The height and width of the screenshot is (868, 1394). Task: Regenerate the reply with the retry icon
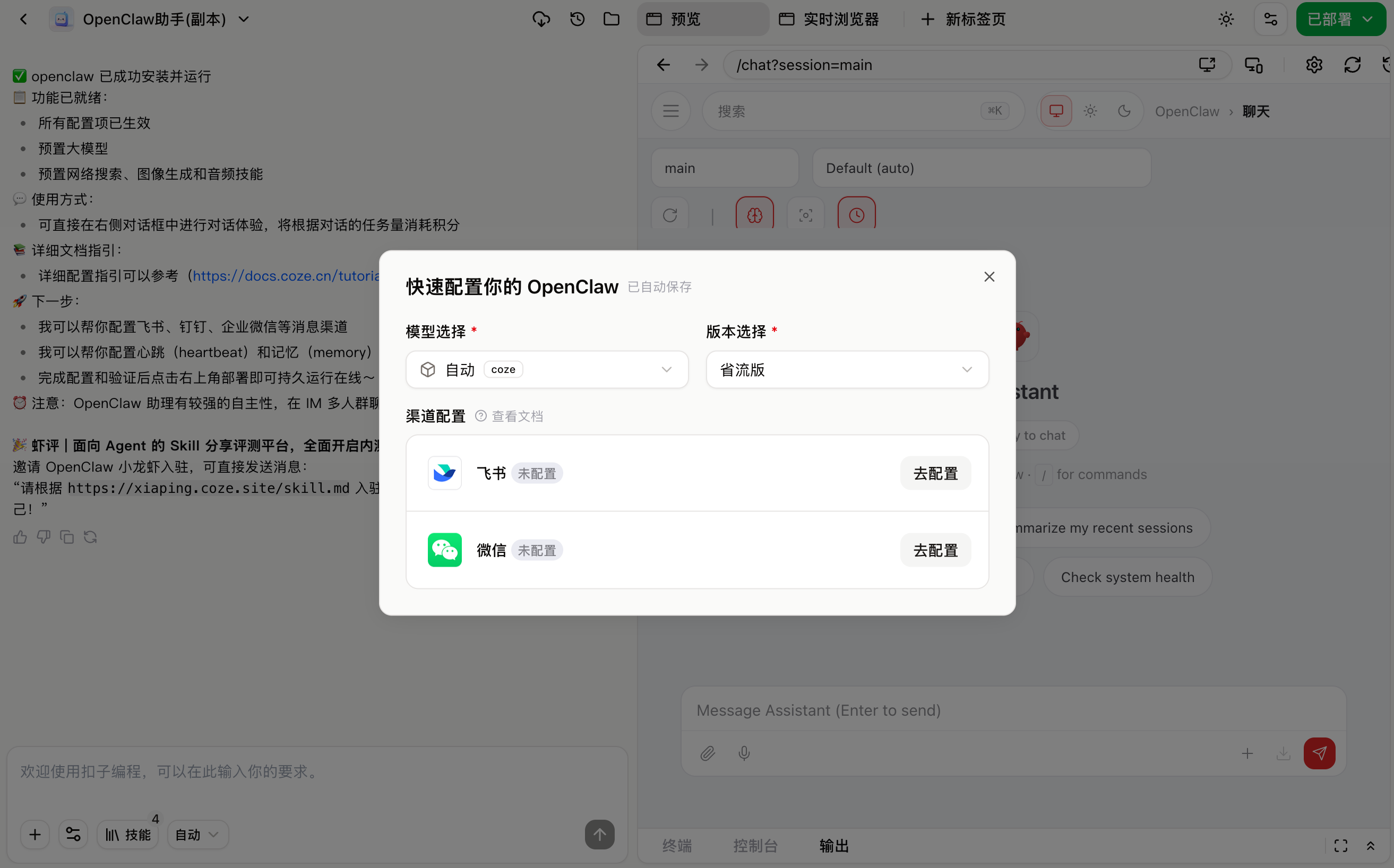pyautogui.click(x=90, y=537)
